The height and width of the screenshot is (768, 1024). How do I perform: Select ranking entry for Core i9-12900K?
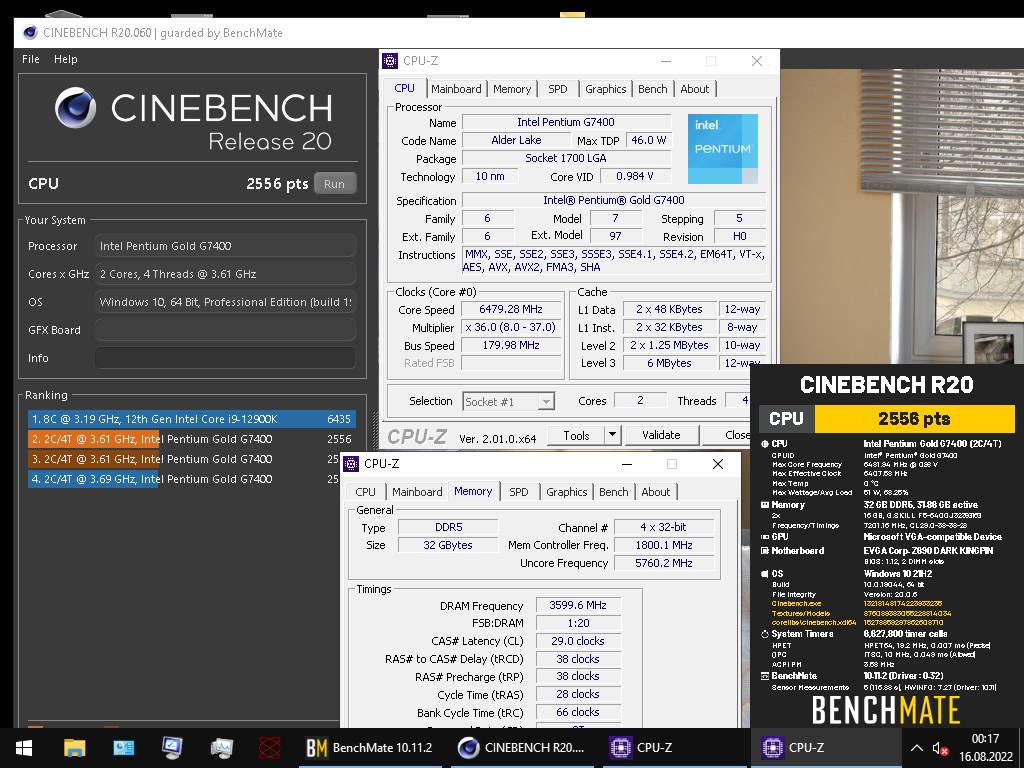(x=191, y=419)
